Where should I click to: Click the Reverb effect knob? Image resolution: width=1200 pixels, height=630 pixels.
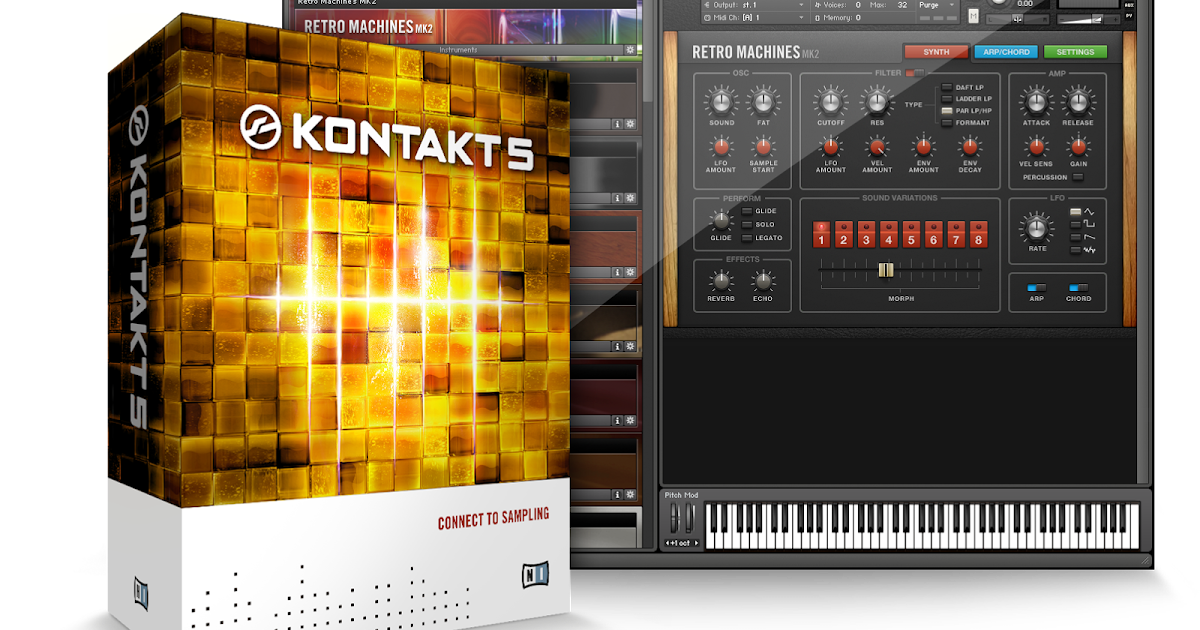721,280
